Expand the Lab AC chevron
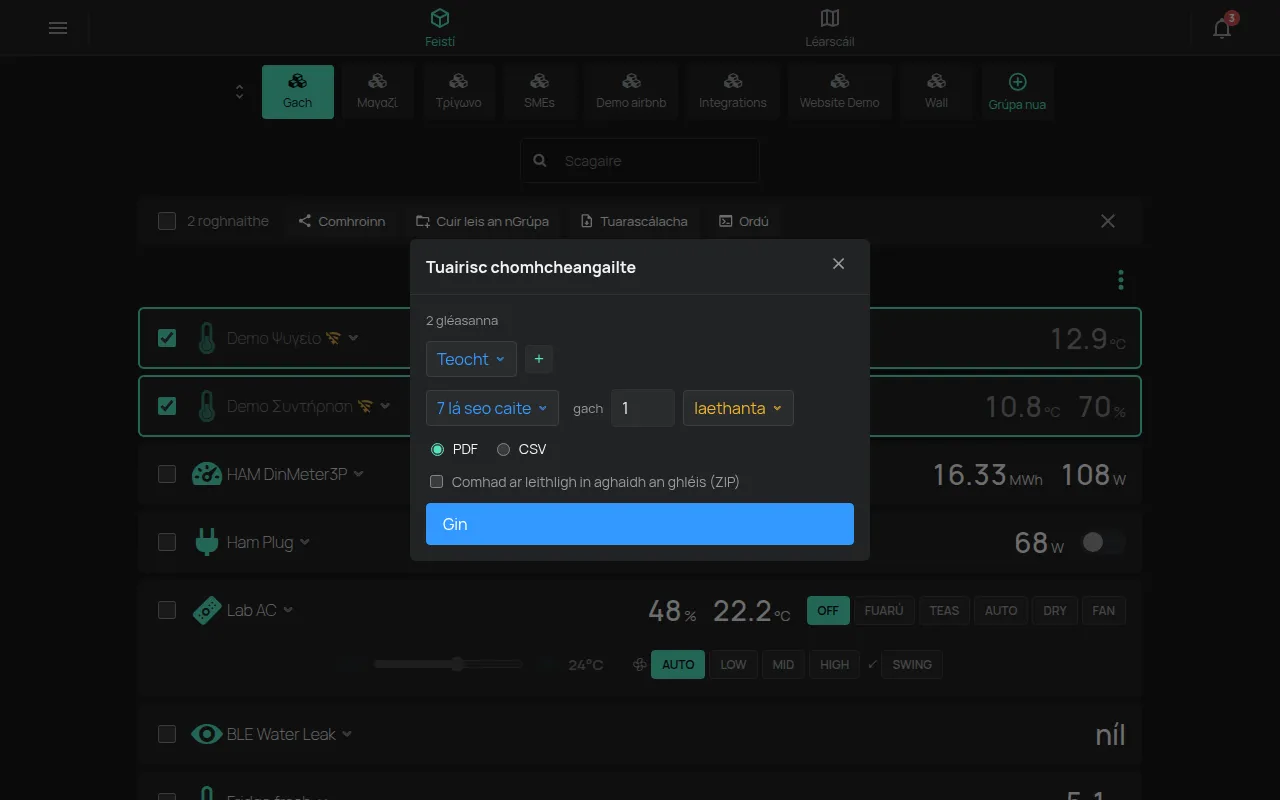The height and width of the screenshot is (800, 1280). tap(287, 610)
